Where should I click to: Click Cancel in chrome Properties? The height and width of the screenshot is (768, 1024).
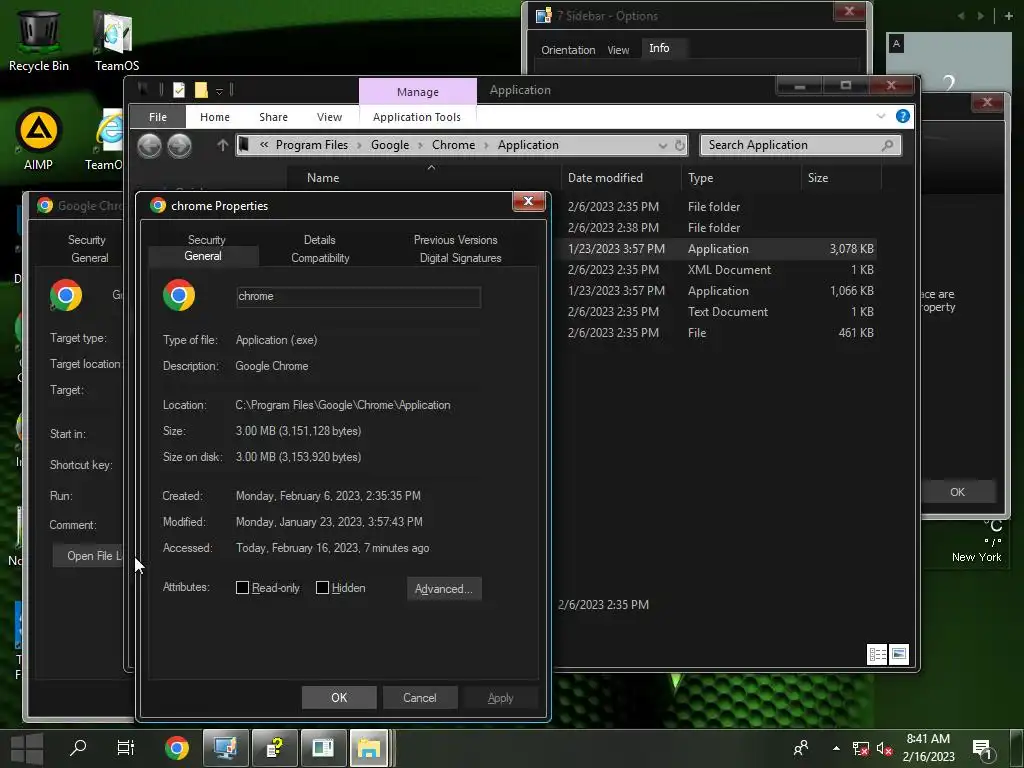(420, 697)
